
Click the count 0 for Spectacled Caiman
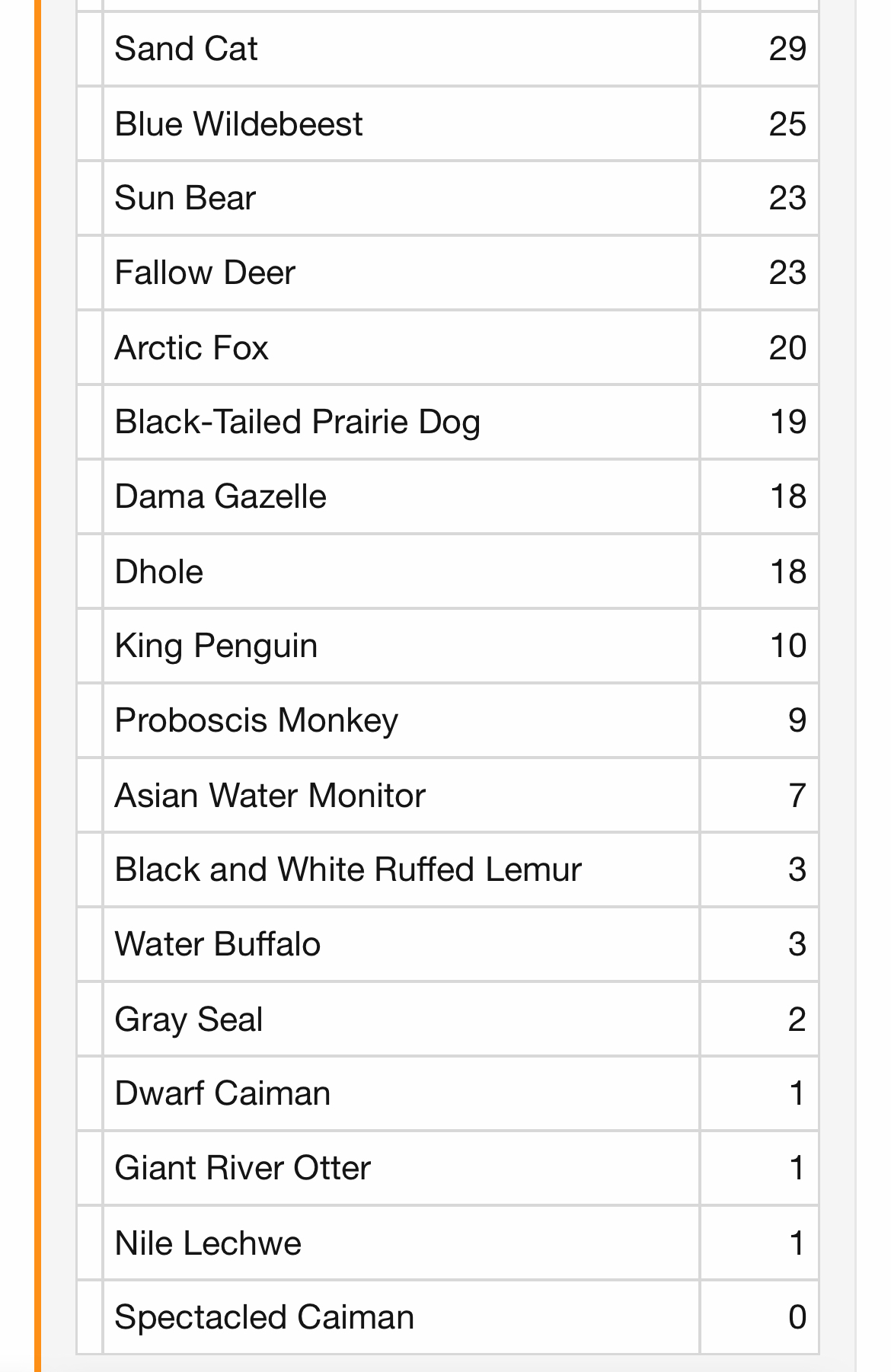[x=797, y=1317]
